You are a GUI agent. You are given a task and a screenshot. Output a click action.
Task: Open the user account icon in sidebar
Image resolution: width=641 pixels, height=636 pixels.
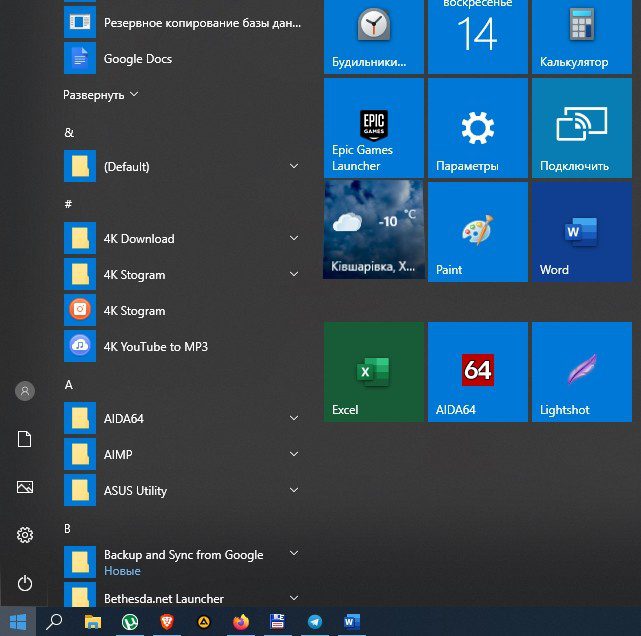tap(25, 391)
